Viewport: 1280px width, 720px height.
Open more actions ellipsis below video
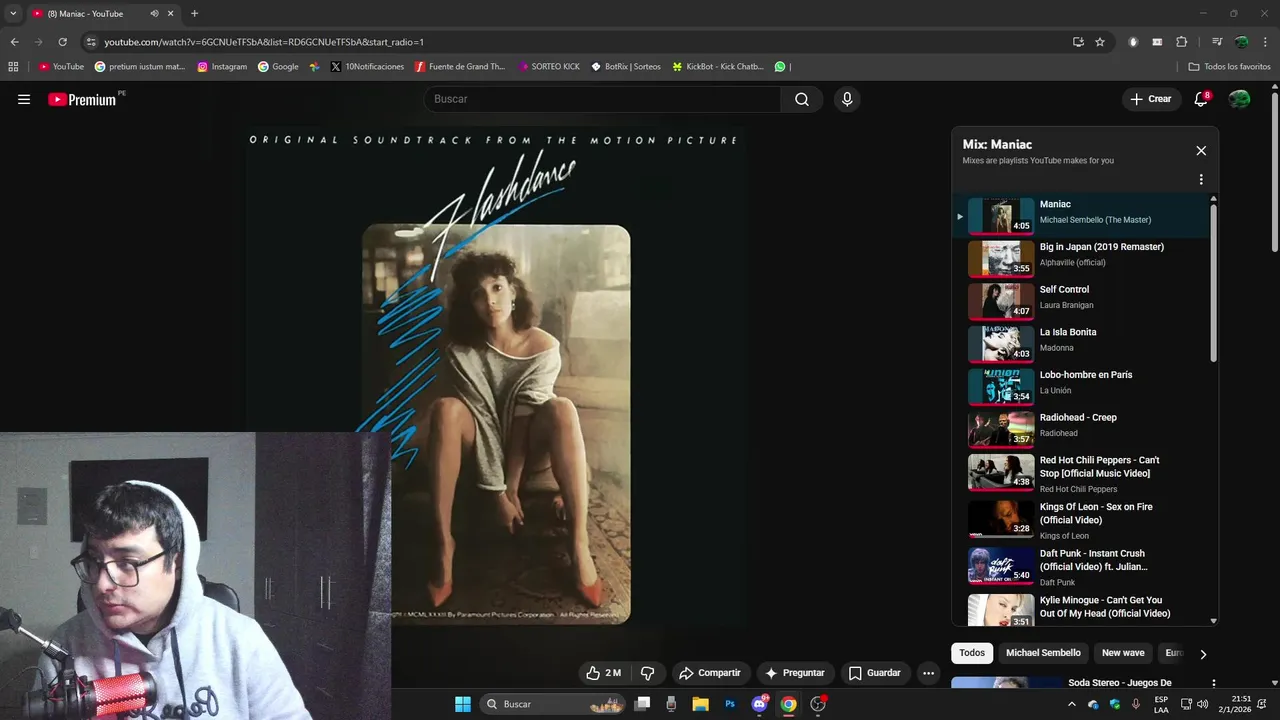tap(928, 673)
